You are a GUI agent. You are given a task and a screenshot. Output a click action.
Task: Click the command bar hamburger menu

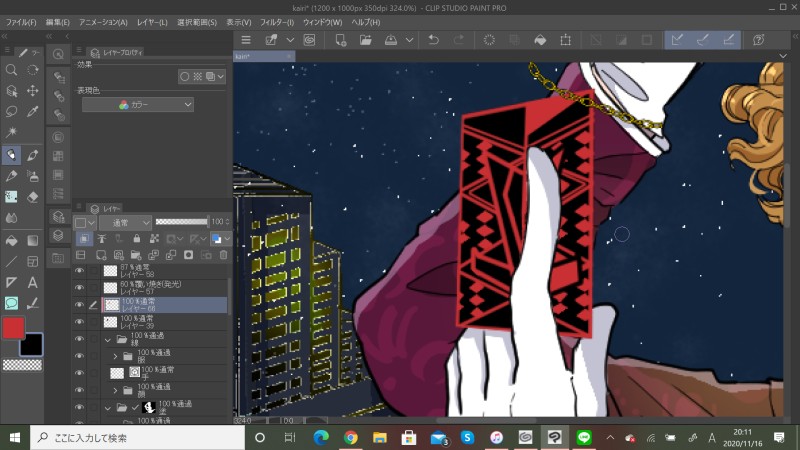click(246, 40)
